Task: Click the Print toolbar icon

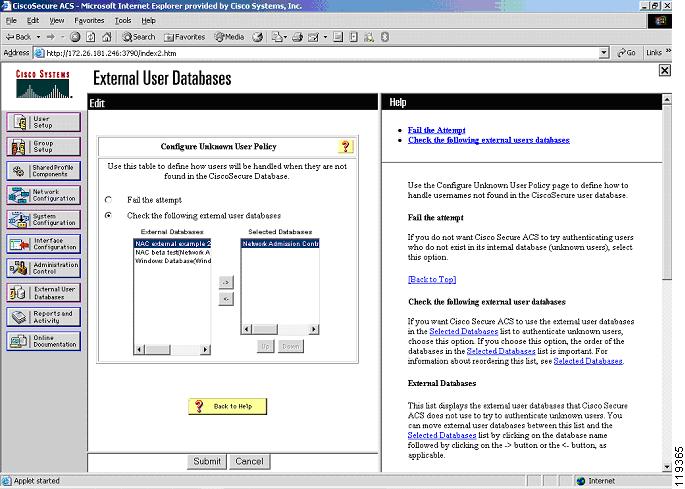Action: point(298,37)
